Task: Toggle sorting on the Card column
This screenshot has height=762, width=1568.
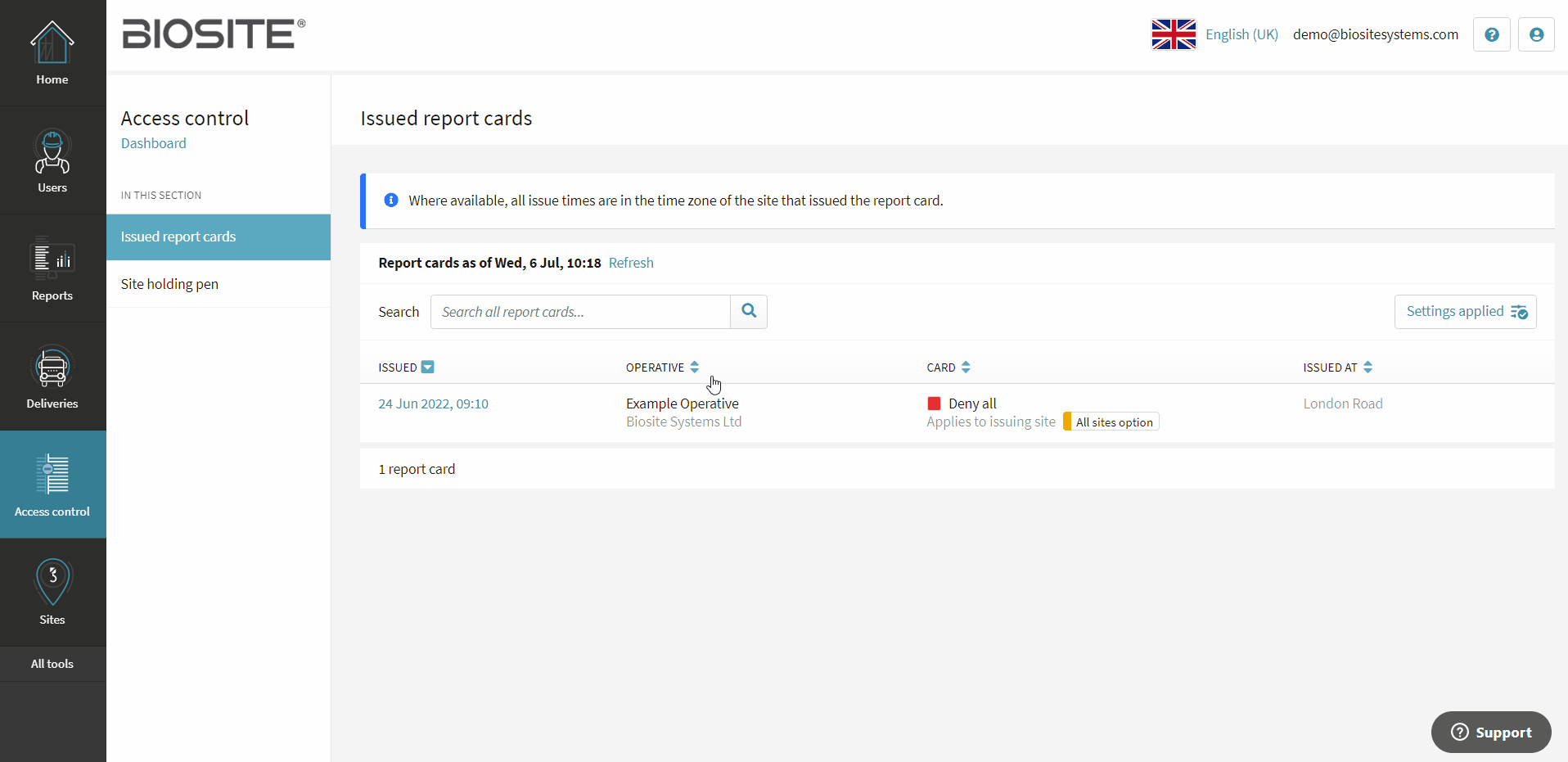Action: click(965, 367)
